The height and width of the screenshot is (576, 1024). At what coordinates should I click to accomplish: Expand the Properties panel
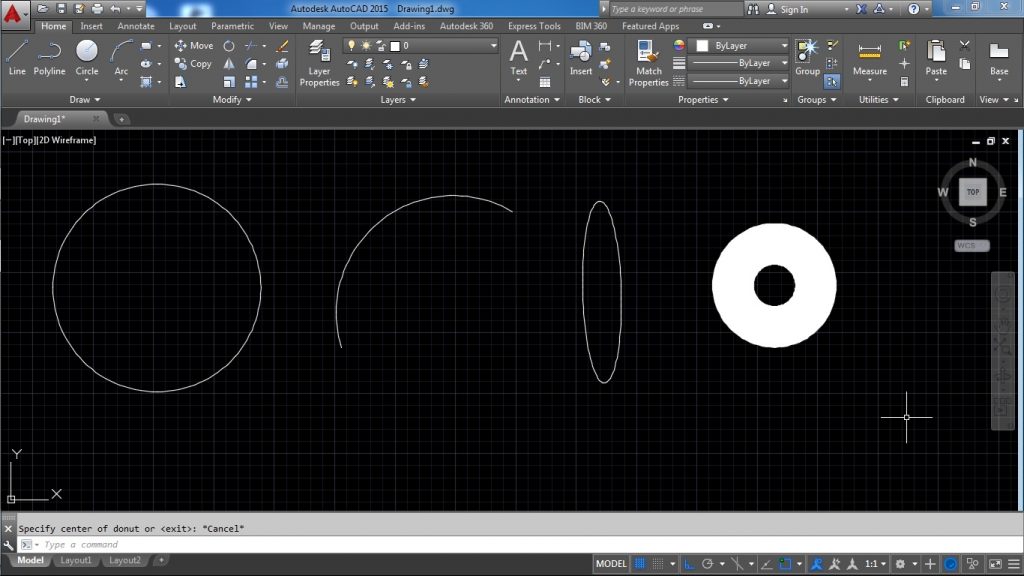click(x=703, y=100)
